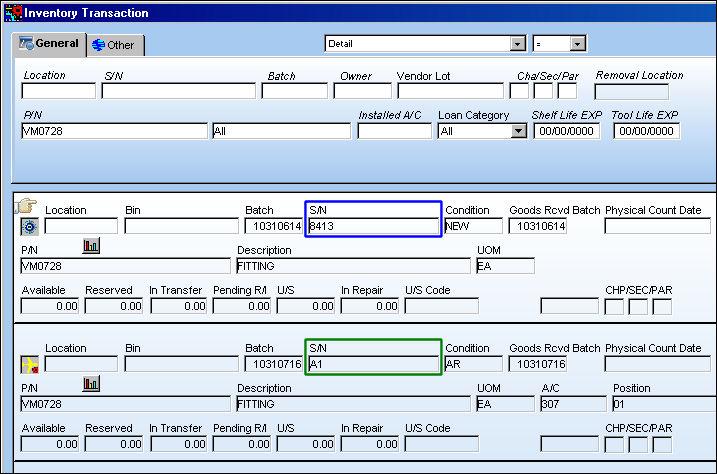Expand the Detail dropdown
Viewport: 717px width, 474px height.
tap(518, 44)
